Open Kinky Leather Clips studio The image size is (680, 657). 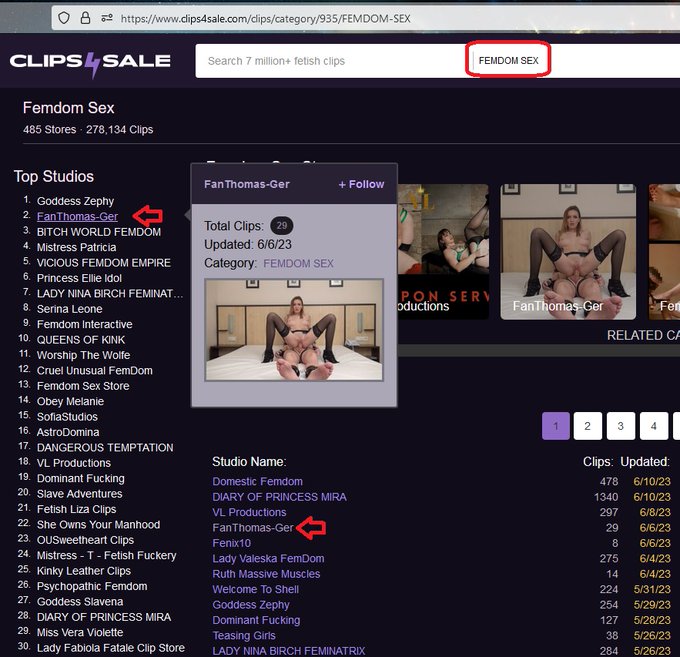point(84,571)
